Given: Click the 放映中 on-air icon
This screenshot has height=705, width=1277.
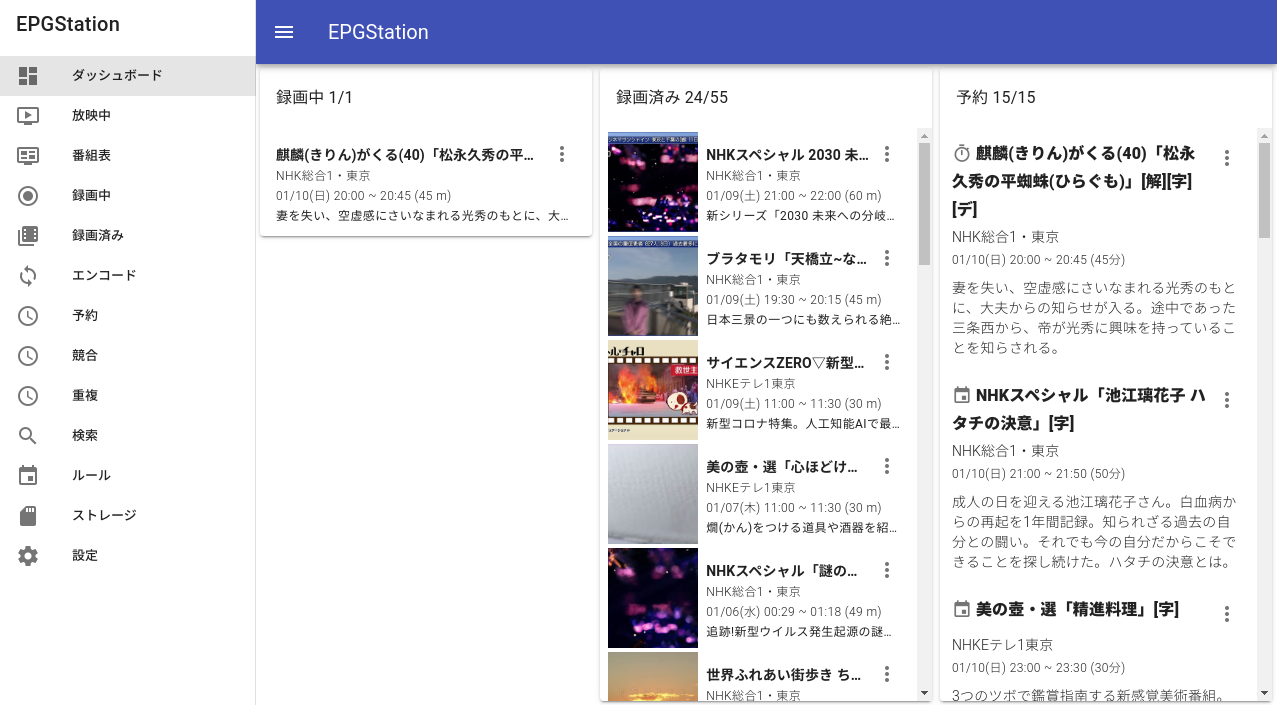Looking at the screenshot, I should pyautogui.click(x=28, y=115).
